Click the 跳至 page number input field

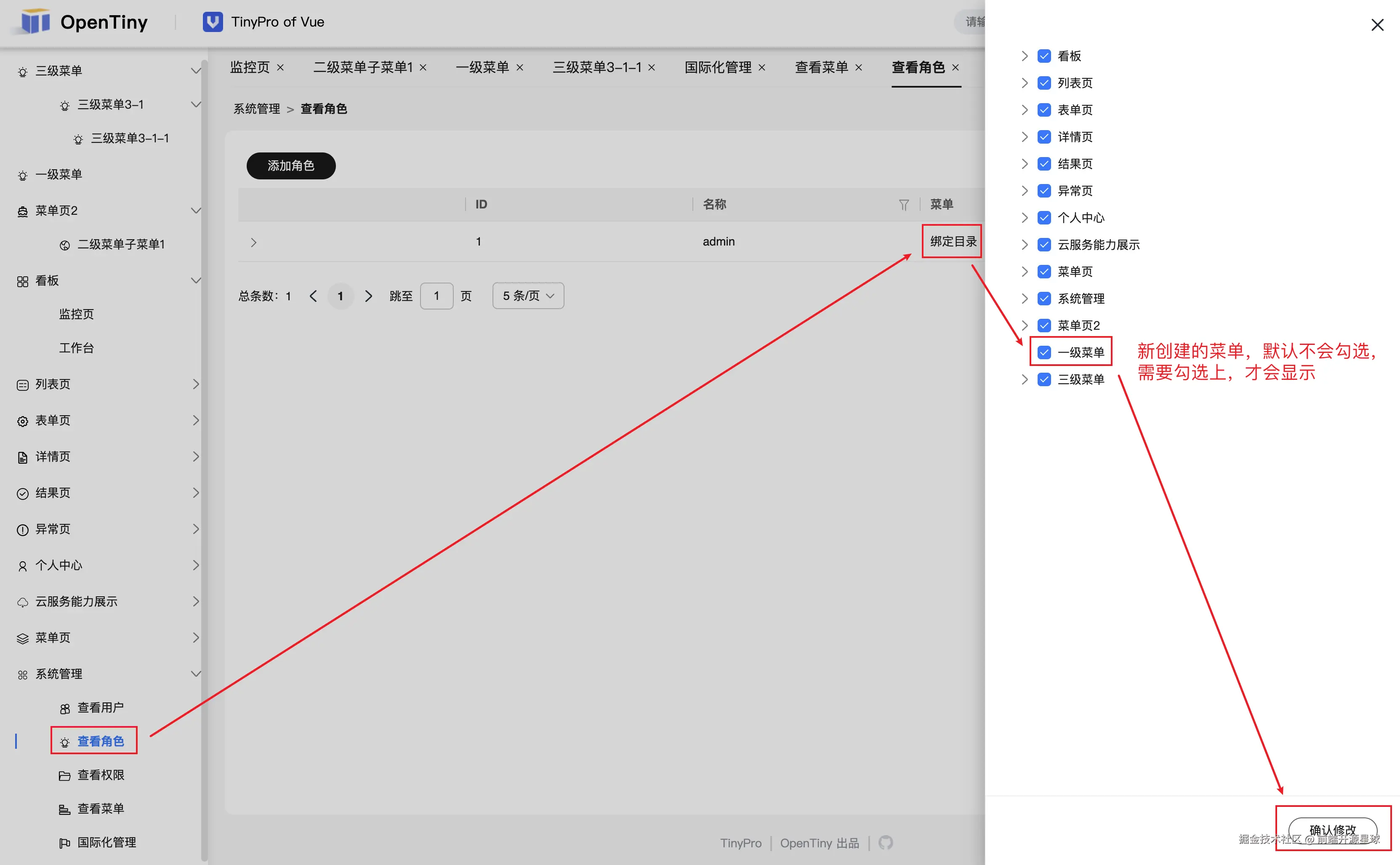[x=436, y=296]
